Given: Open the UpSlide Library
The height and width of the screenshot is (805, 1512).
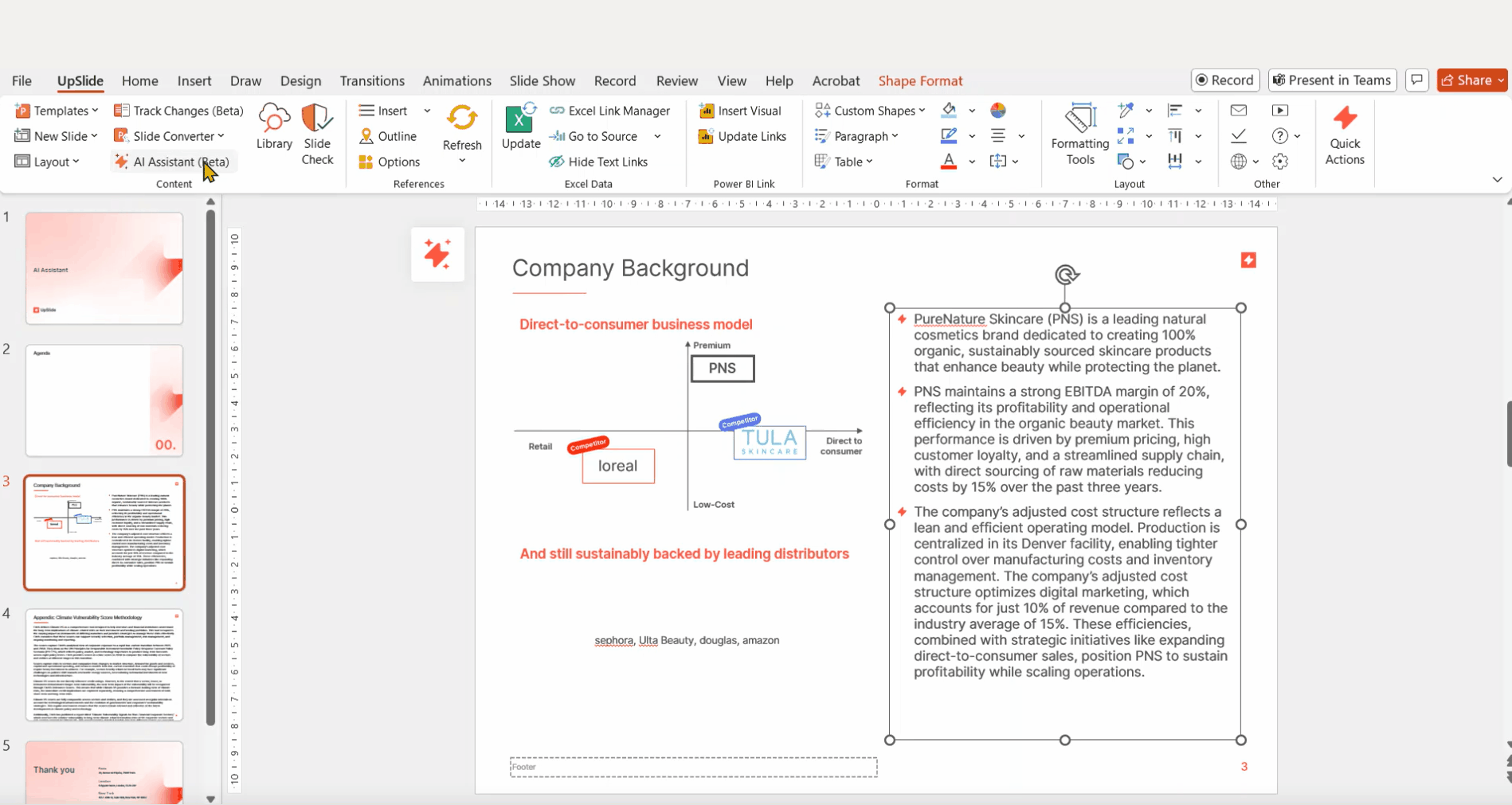Looking at the screenshot, I should [x=274, y=127].
